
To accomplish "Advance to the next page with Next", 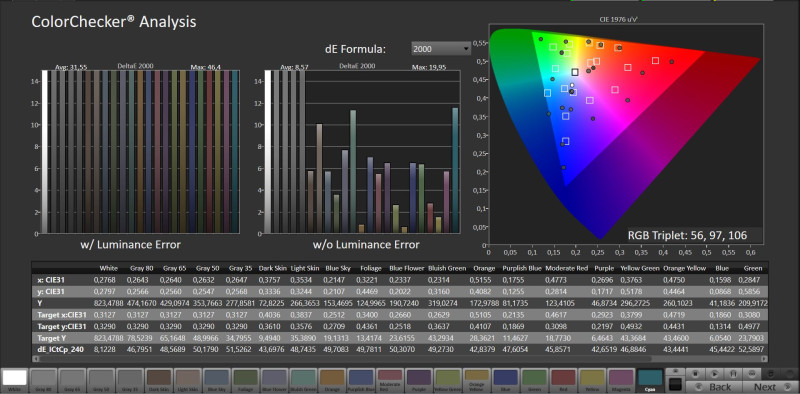I will coord(771,387).
